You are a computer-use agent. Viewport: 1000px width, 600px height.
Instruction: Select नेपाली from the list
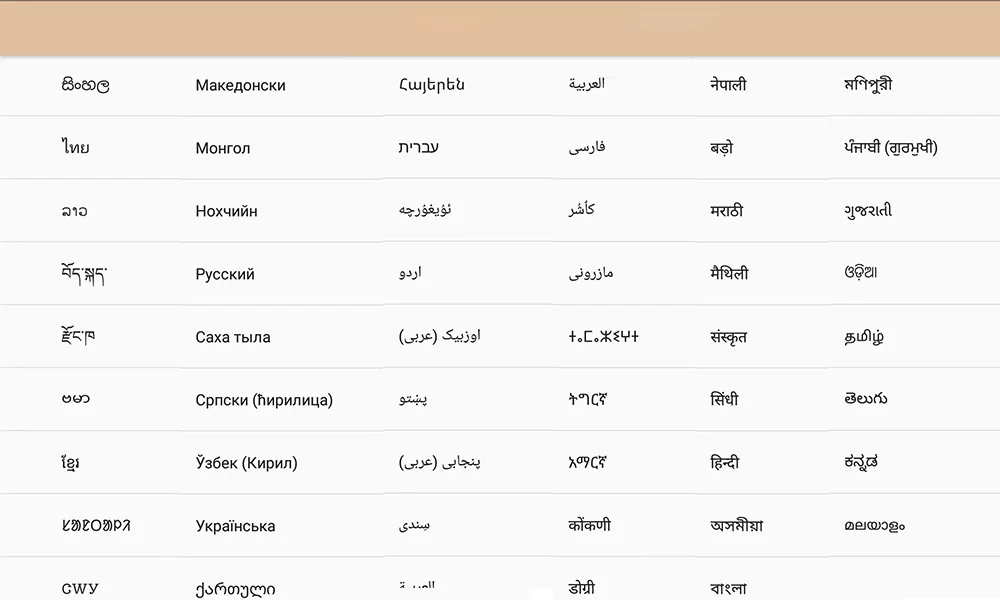[728, 84]
